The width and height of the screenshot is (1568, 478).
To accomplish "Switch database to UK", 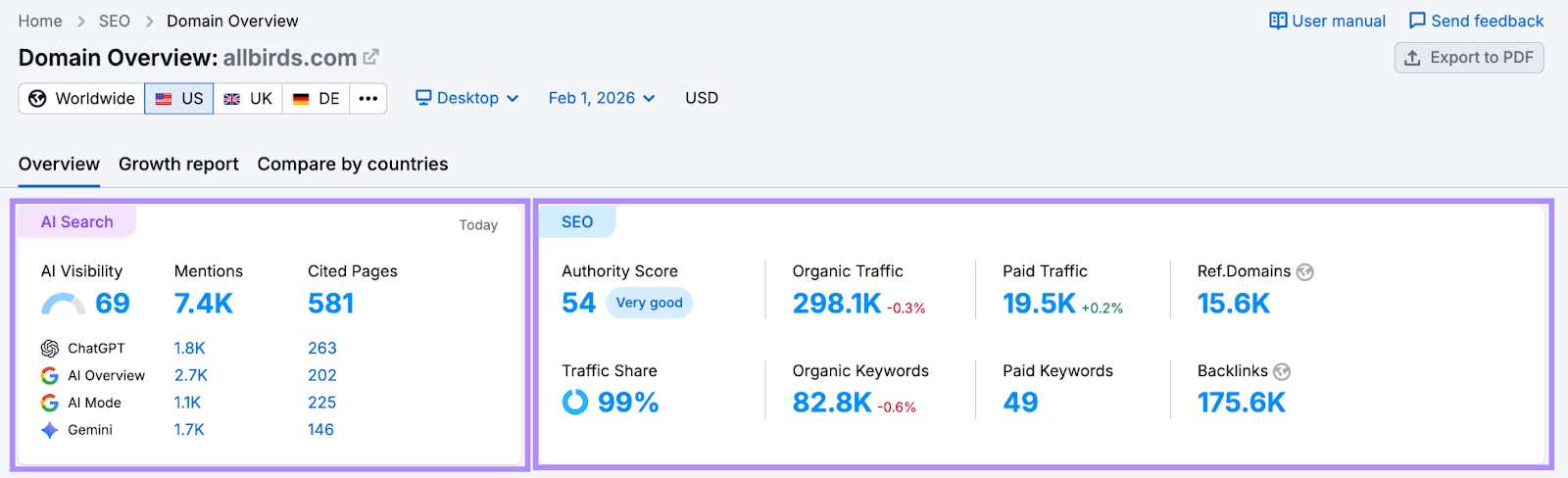I will pos(248,99).
